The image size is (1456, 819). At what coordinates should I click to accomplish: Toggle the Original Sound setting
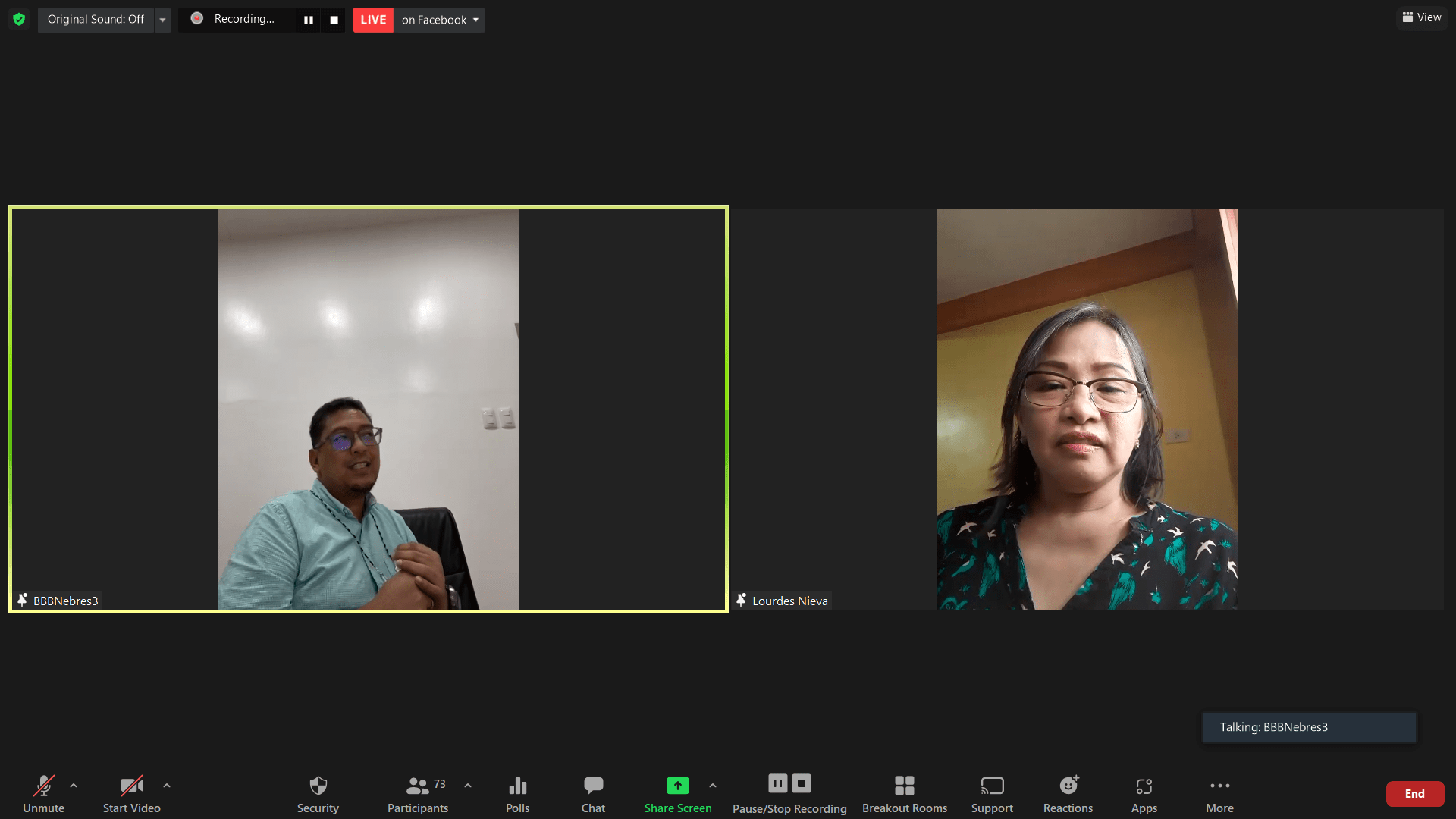tap(96, 19)
